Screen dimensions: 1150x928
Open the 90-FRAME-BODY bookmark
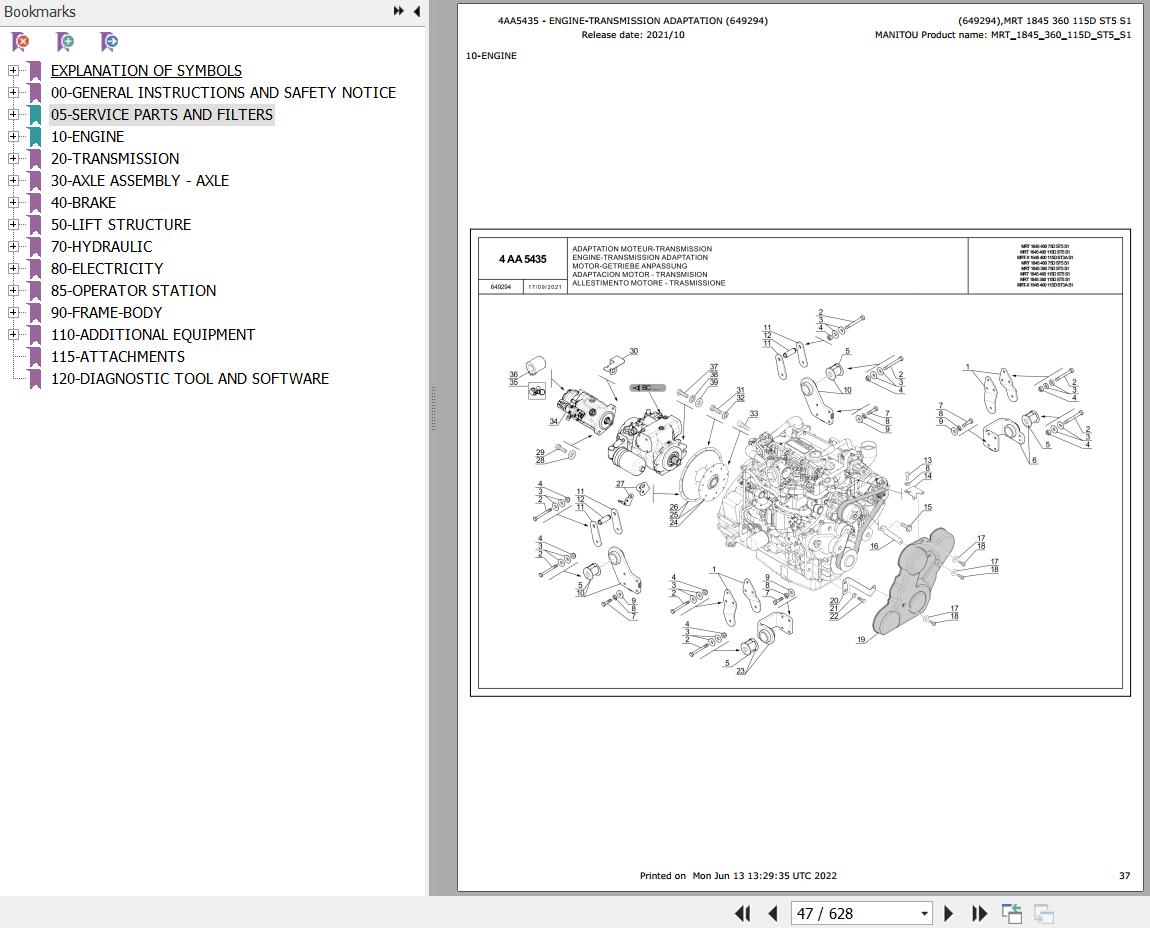pos(106,313)
